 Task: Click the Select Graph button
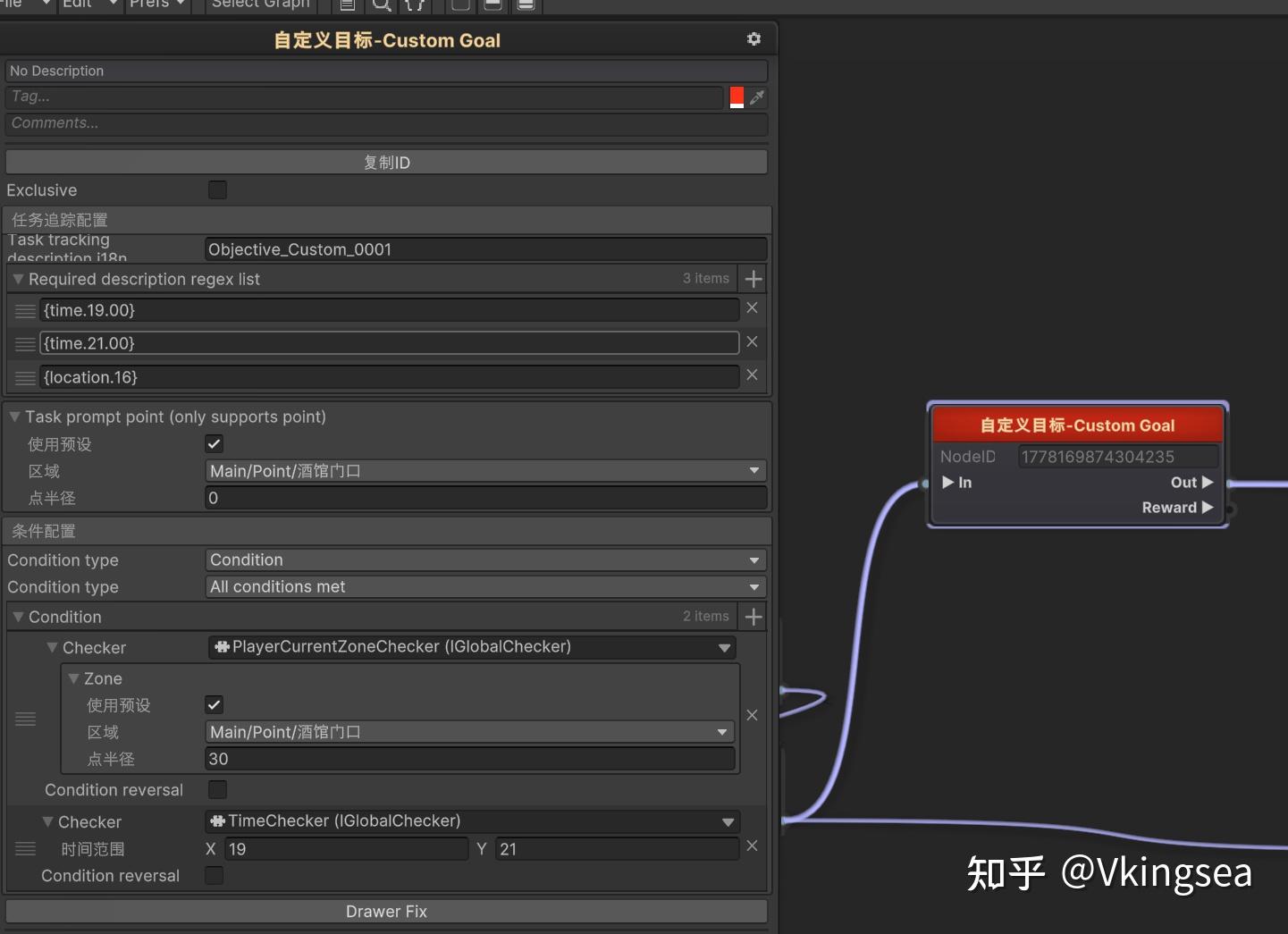260,4
